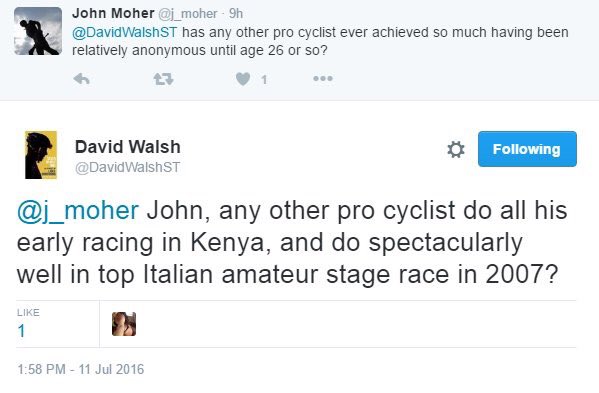Click the like count number beside the heart

coord(264,79)
